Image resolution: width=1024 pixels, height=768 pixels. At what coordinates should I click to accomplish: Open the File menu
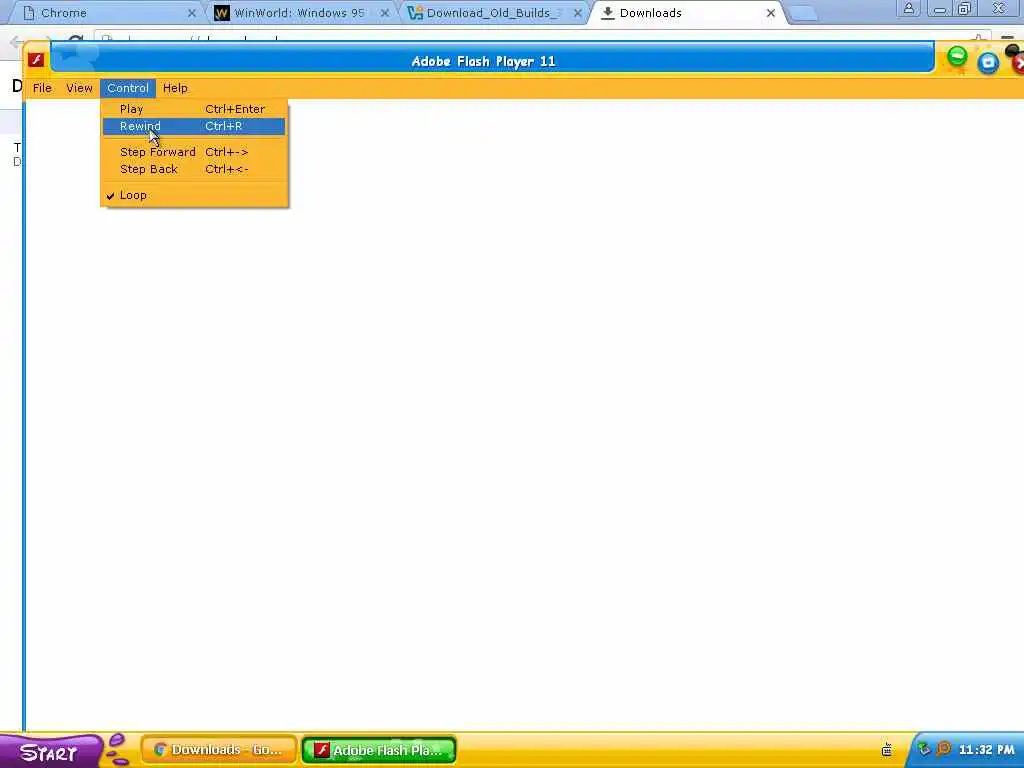[42, 88]
